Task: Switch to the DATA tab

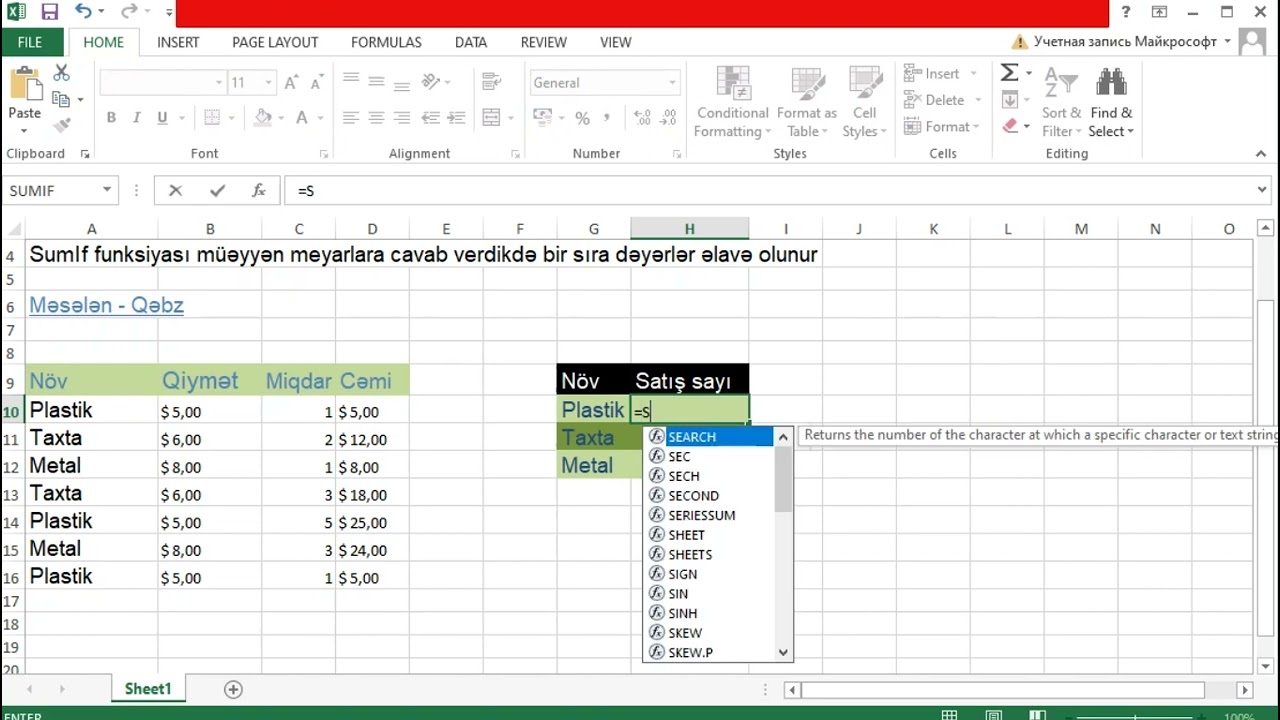Action: [471, 42]
